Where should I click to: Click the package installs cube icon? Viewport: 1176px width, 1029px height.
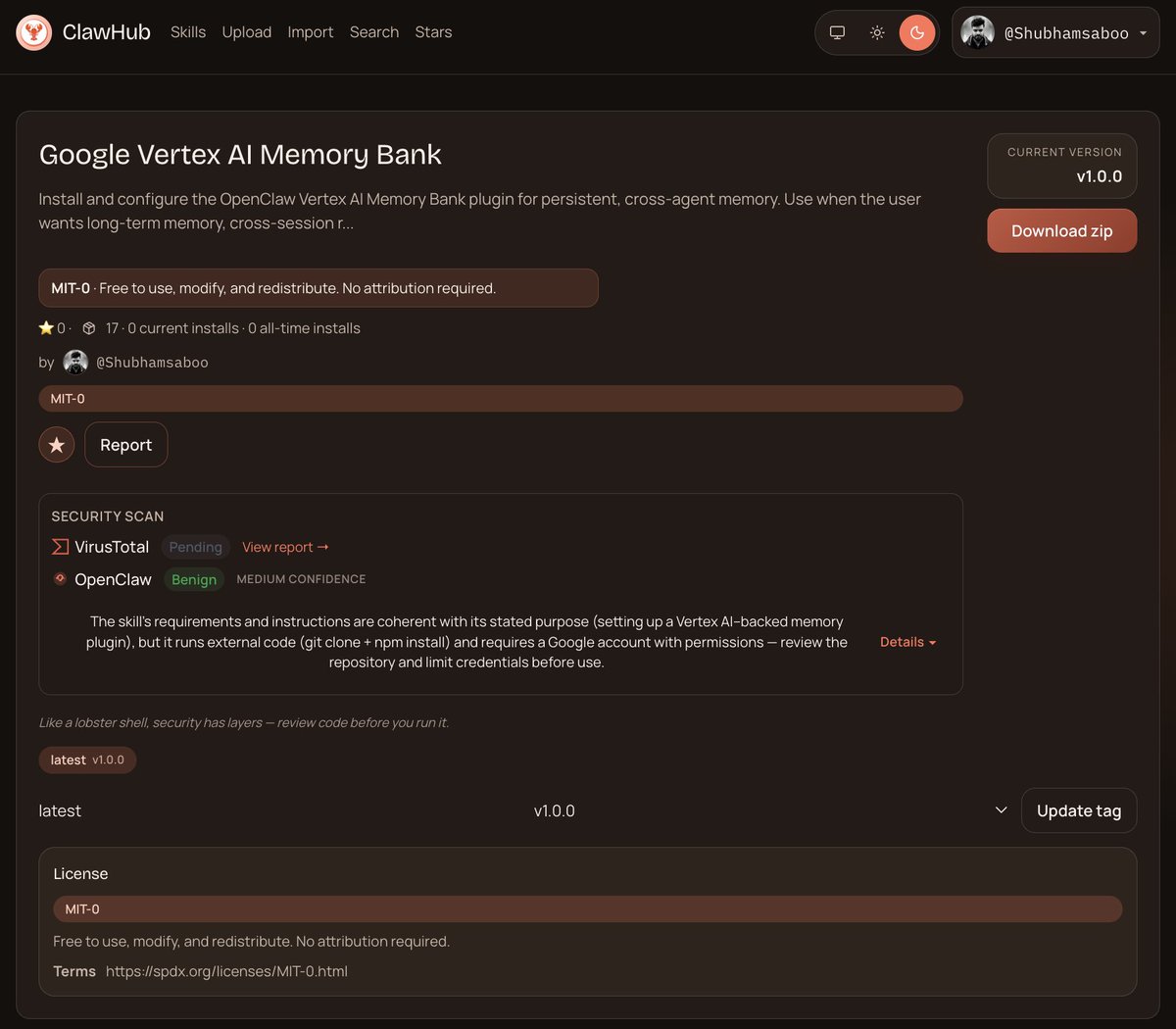[x=89, y=328]
